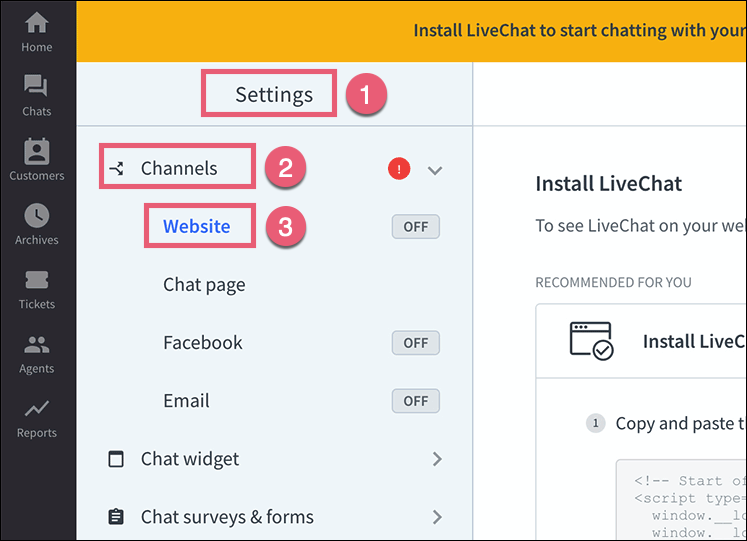
Task: Open the Archives clock icon
Action: coord(37,216)
